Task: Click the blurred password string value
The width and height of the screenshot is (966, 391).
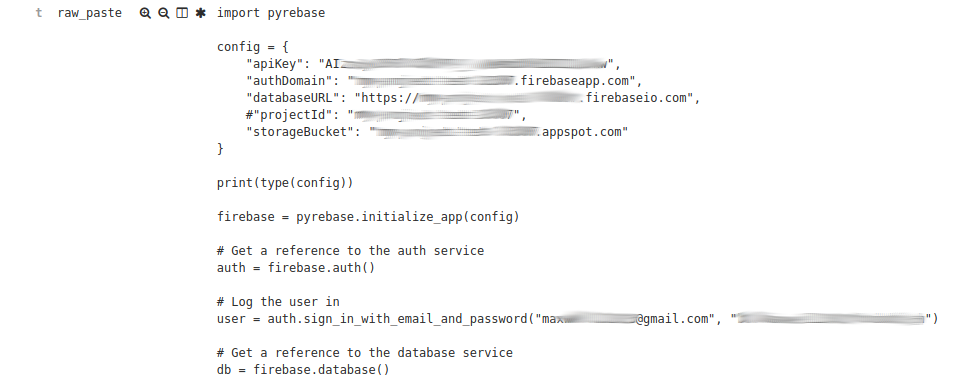Action: coord(832,318)
